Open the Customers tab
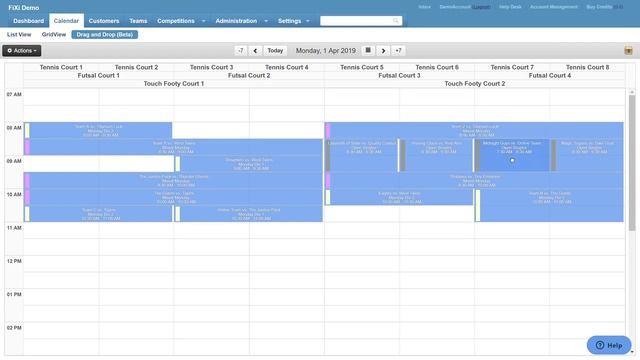 click(104, 21)
